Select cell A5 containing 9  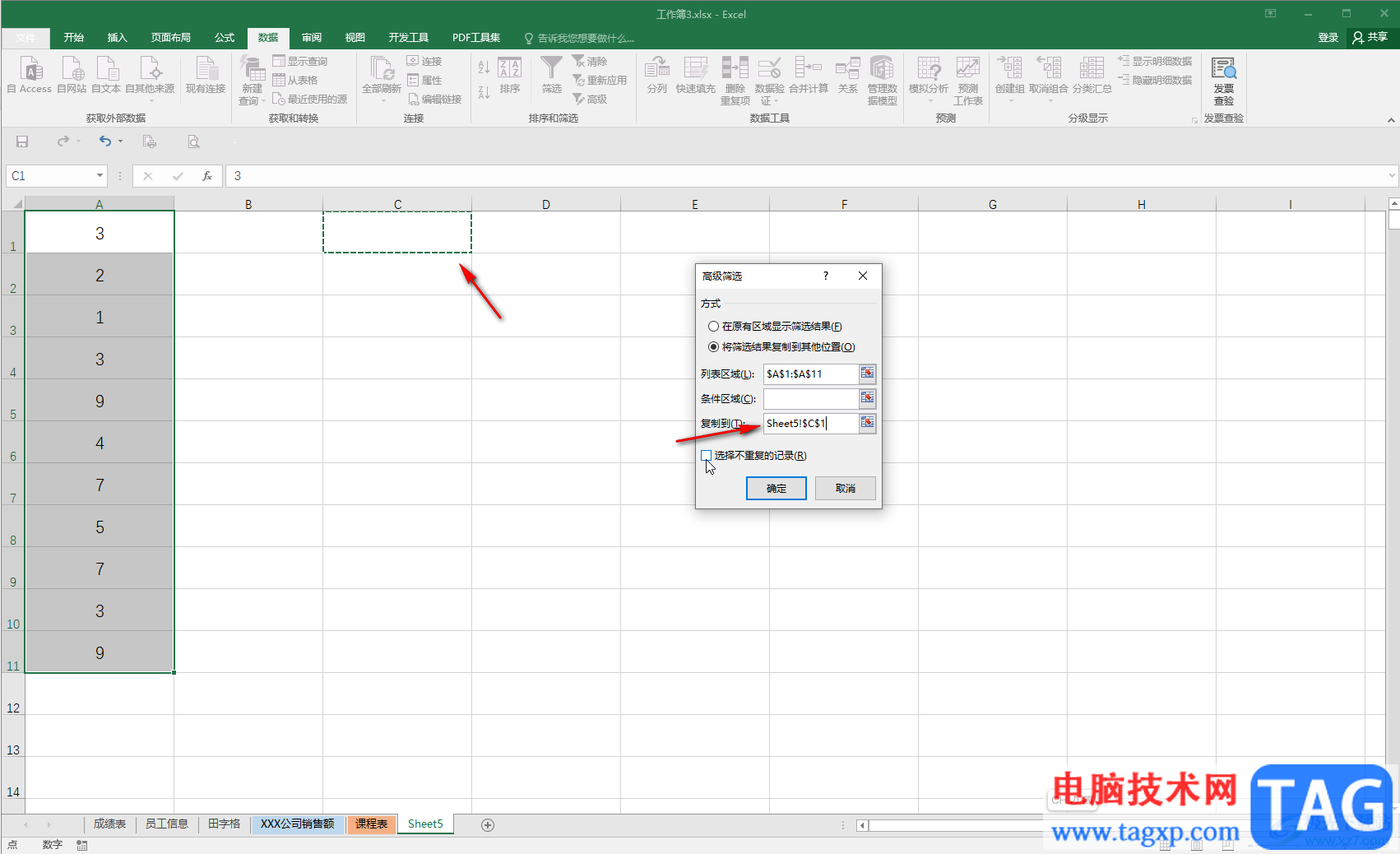100,401
